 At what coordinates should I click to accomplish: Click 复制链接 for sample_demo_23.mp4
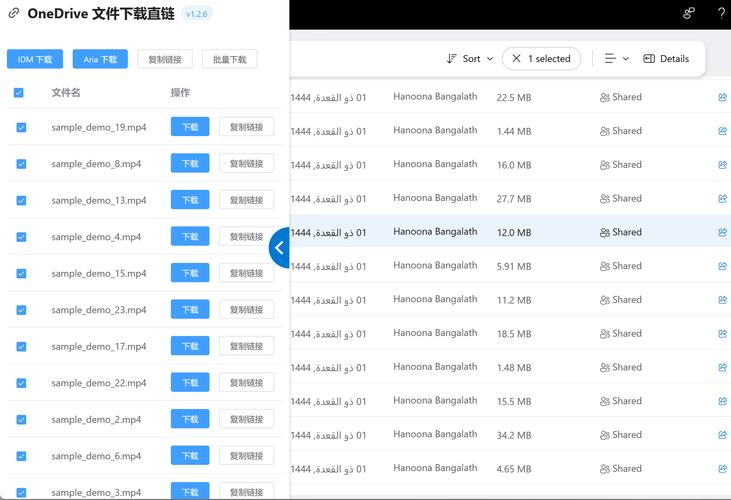[246, 310]
